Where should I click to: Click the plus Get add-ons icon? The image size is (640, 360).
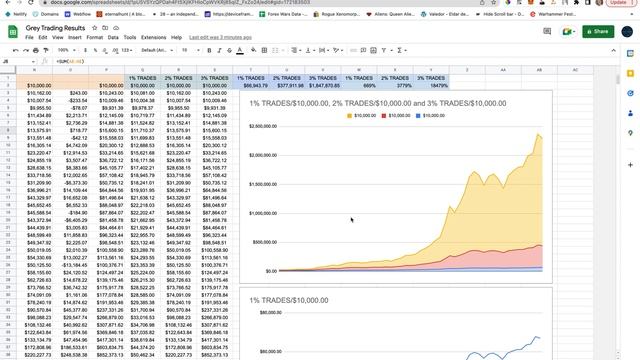pyautogui.click(x=630, y=165)
